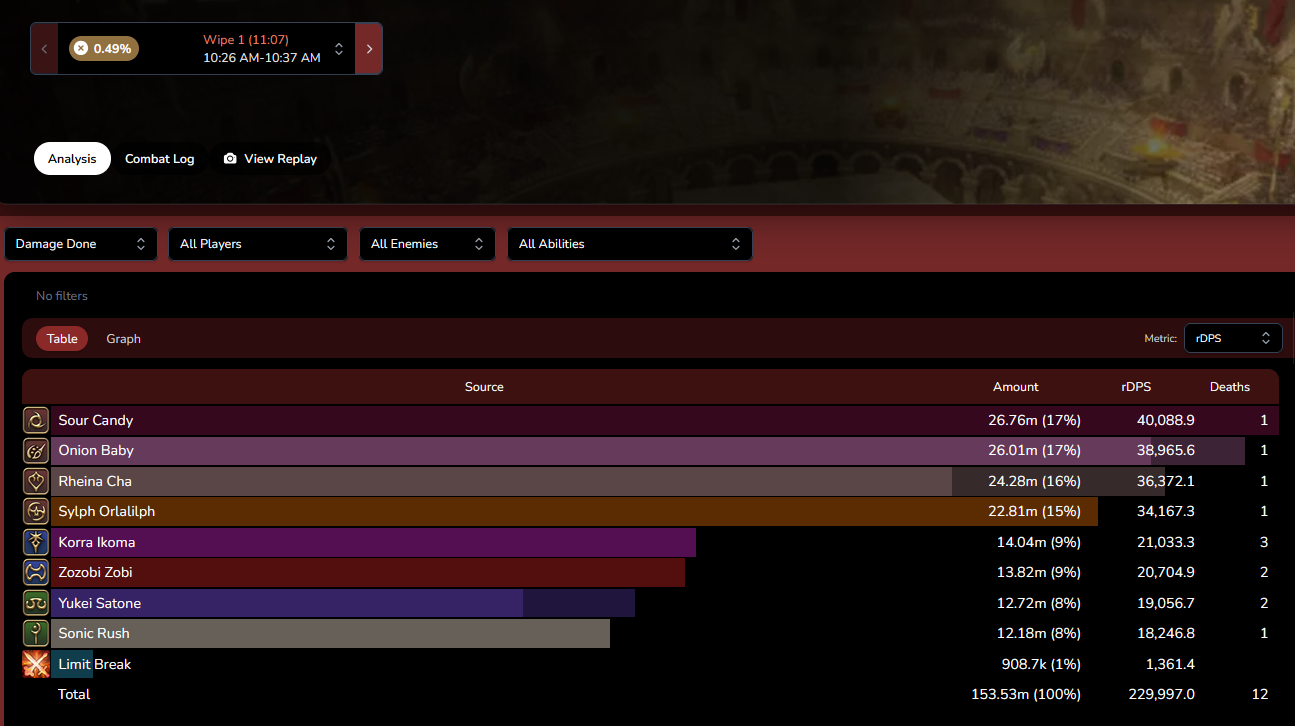
Task: Click the Limit Break 908.7k (1%) amount
Action: click(1041, 664)
